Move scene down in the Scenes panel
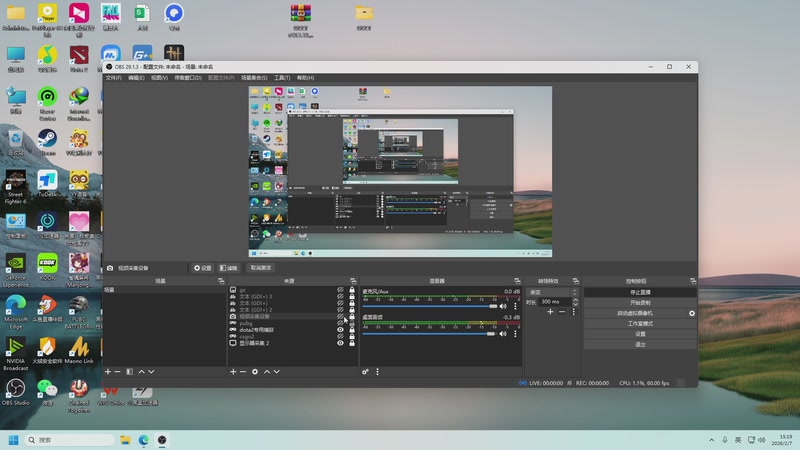 (x=151, y=371)
